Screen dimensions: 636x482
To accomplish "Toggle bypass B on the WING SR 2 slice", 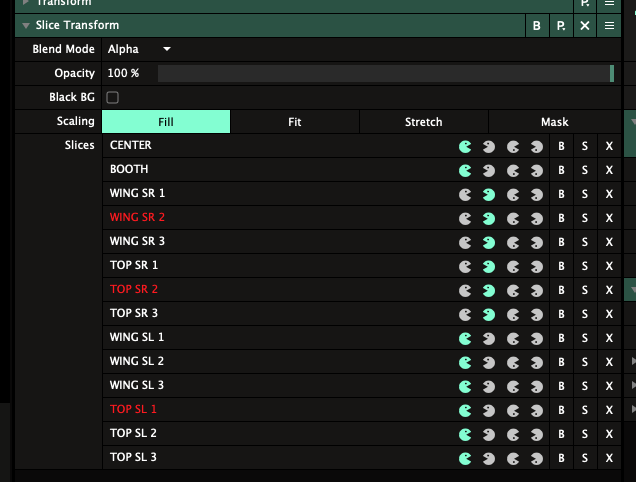I will pyautogui.click(x=561, y=218).
